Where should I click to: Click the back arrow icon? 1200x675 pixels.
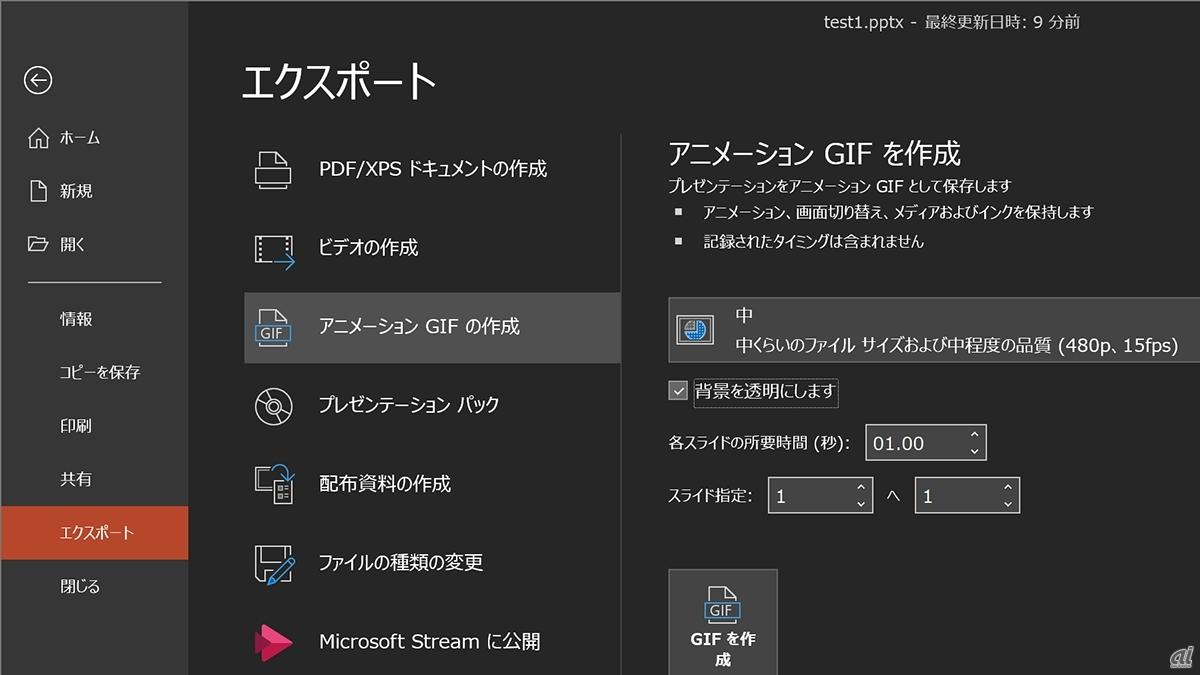(38, 81)
